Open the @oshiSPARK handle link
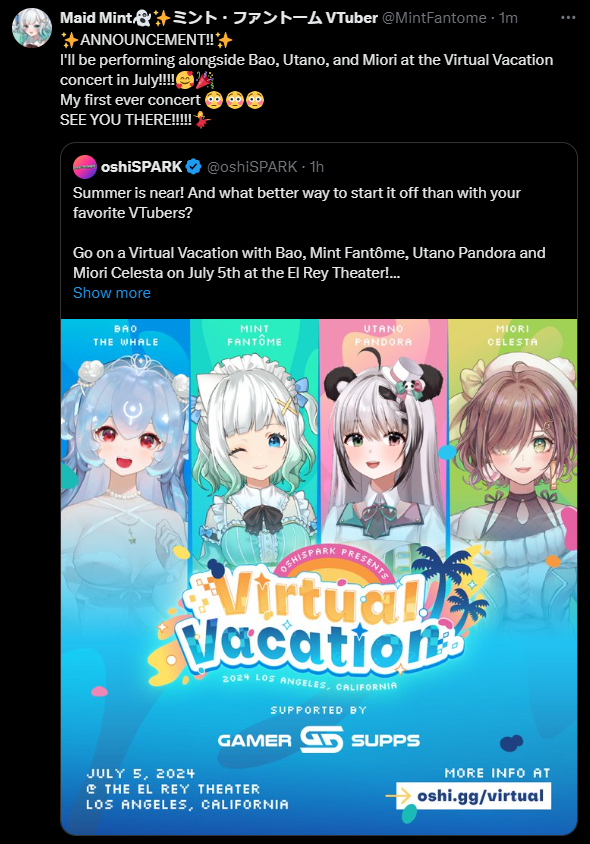The width and height of the screenshot is (590, 844). pyautogui.click(x=252, y=167)
